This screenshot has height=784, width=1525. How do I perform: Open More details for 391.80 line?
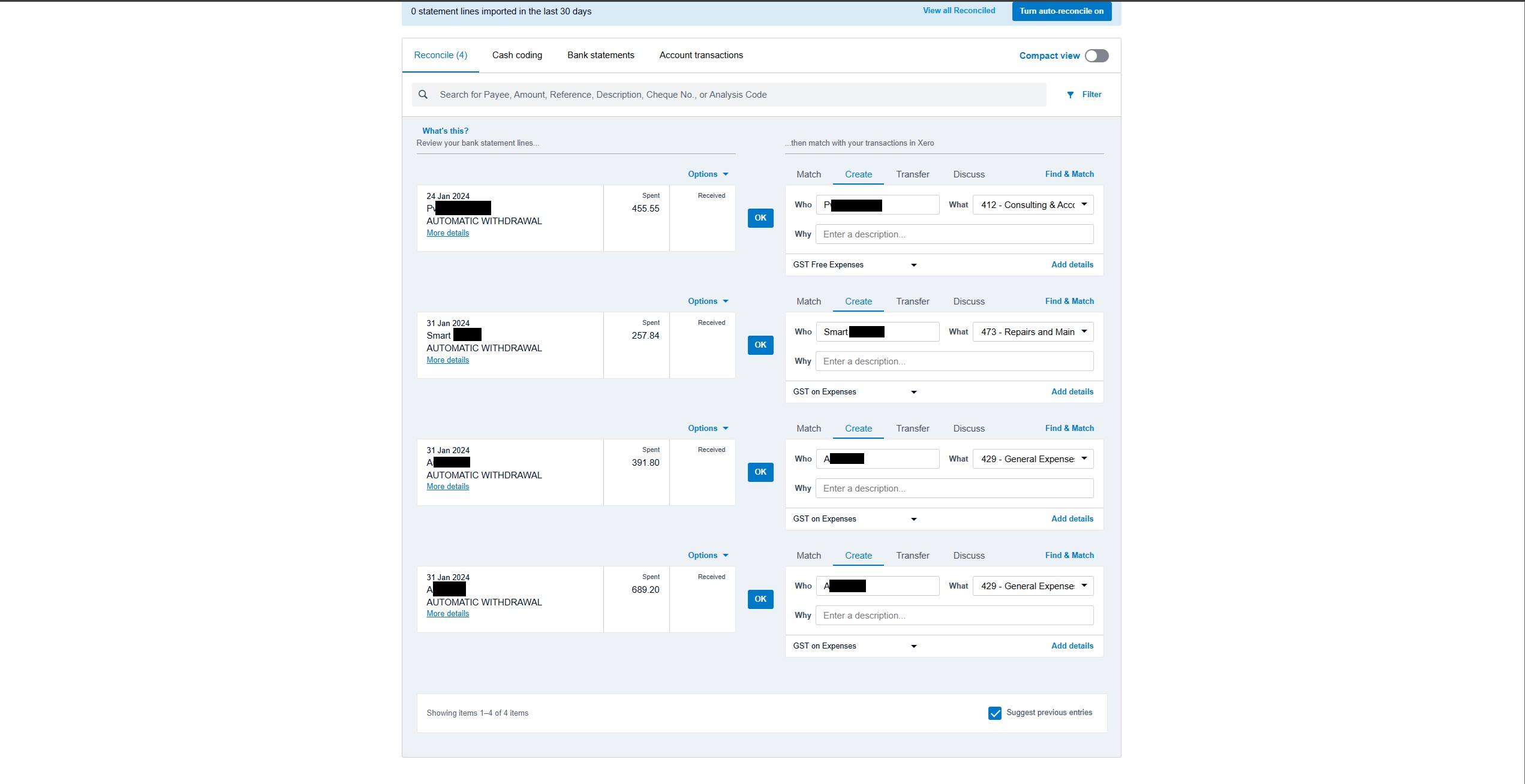[447, 487]
